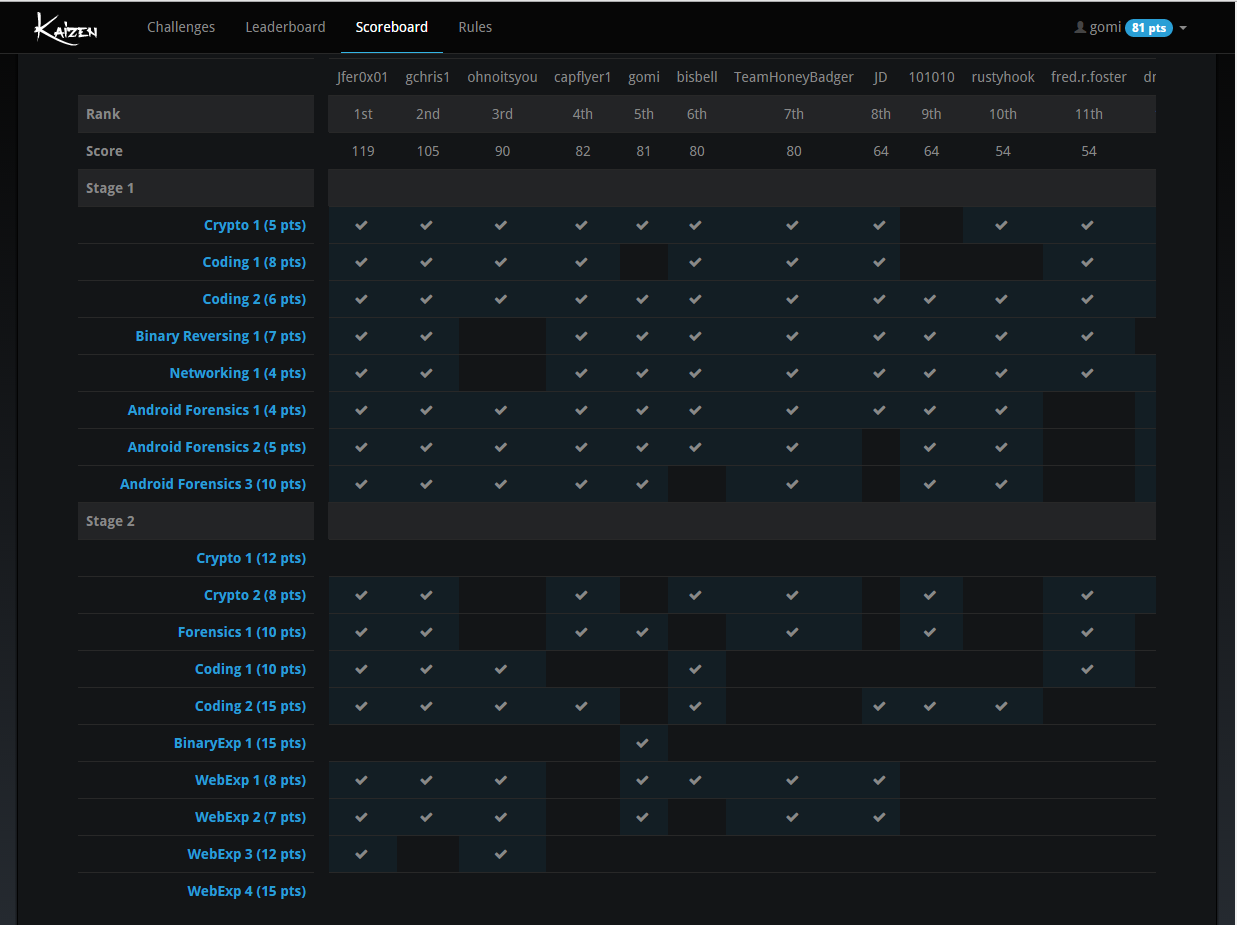Open Crypto 2 (8 pts) challenge
This screenshot has width=1237, height=925.
pos(255,595)
